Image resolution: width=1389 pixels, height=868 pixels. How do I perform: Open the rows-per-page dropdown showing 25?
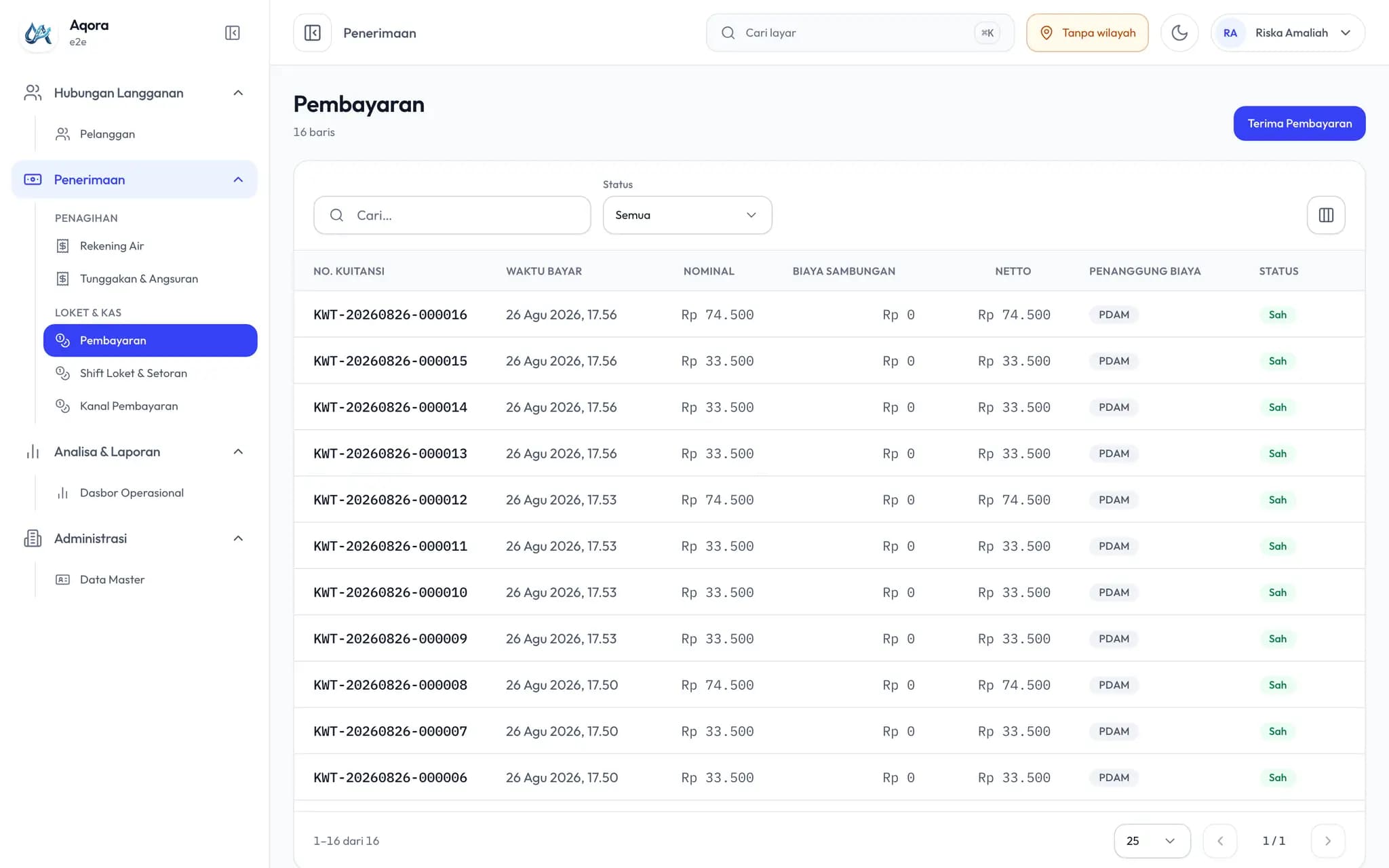[1152, 841]
